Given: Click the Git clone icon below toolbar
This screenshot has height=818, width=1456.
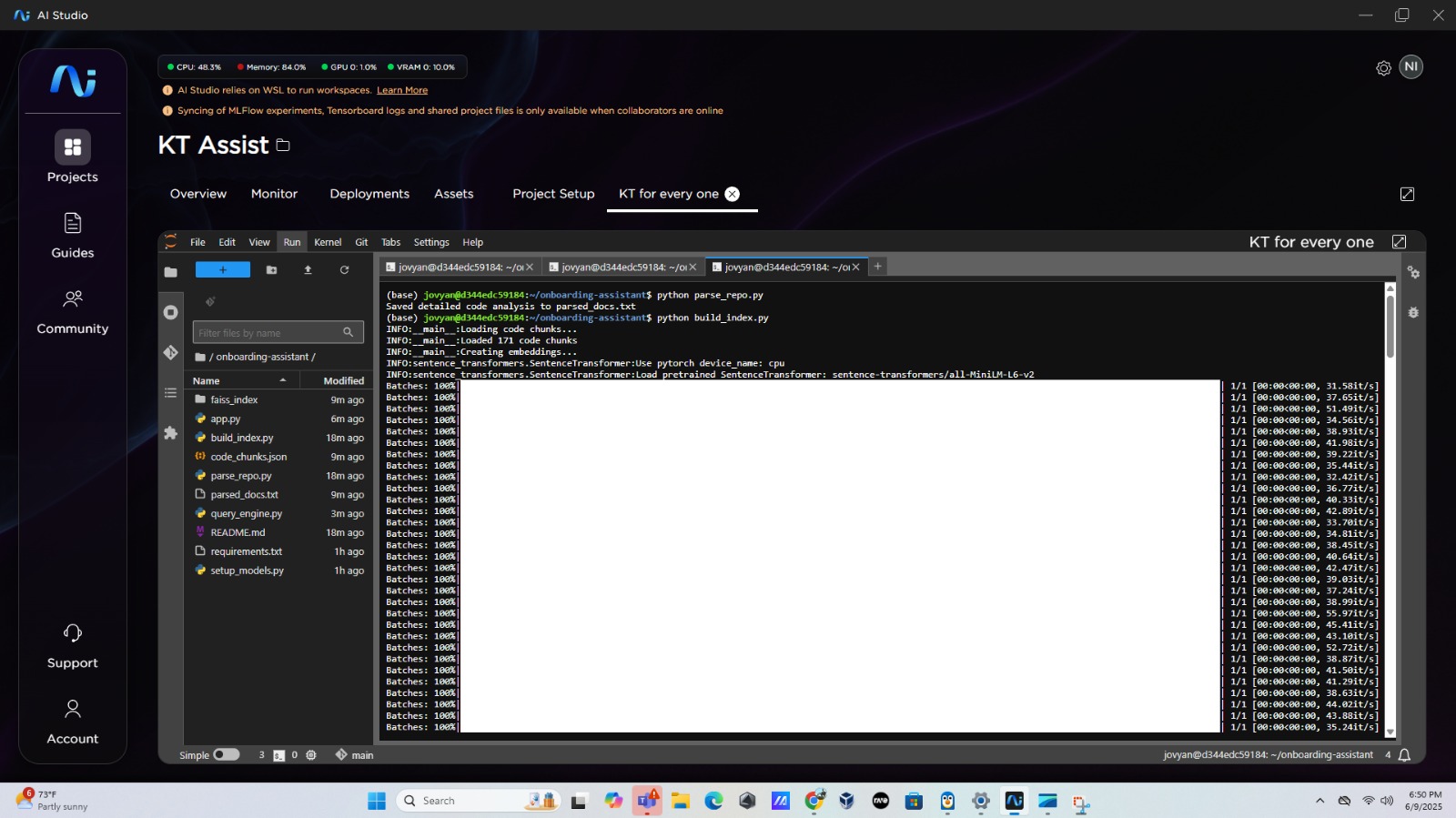Looking at the screenshot, I should (210, 301).
